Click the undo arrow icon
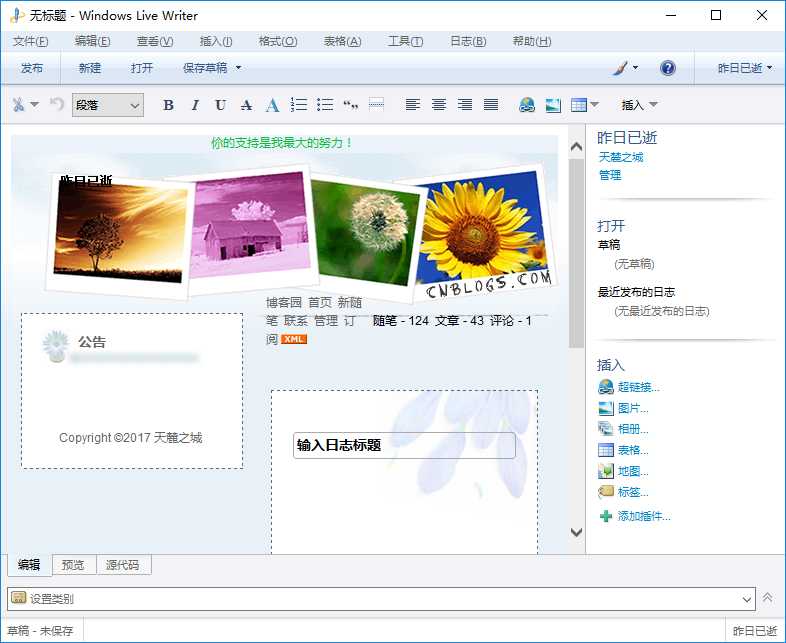The width and height of the screenshot is (786, 643). [57, 104]
